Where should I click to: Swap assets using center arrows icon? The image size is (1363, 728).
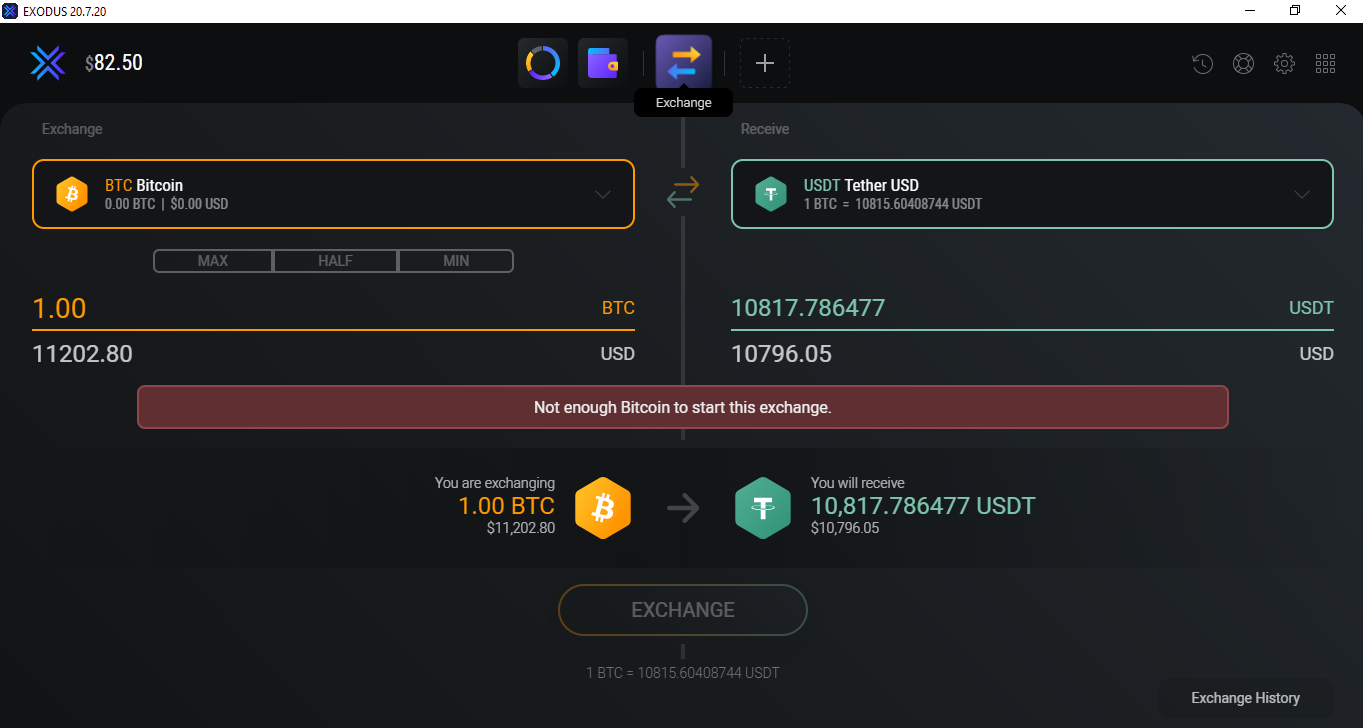684,192
